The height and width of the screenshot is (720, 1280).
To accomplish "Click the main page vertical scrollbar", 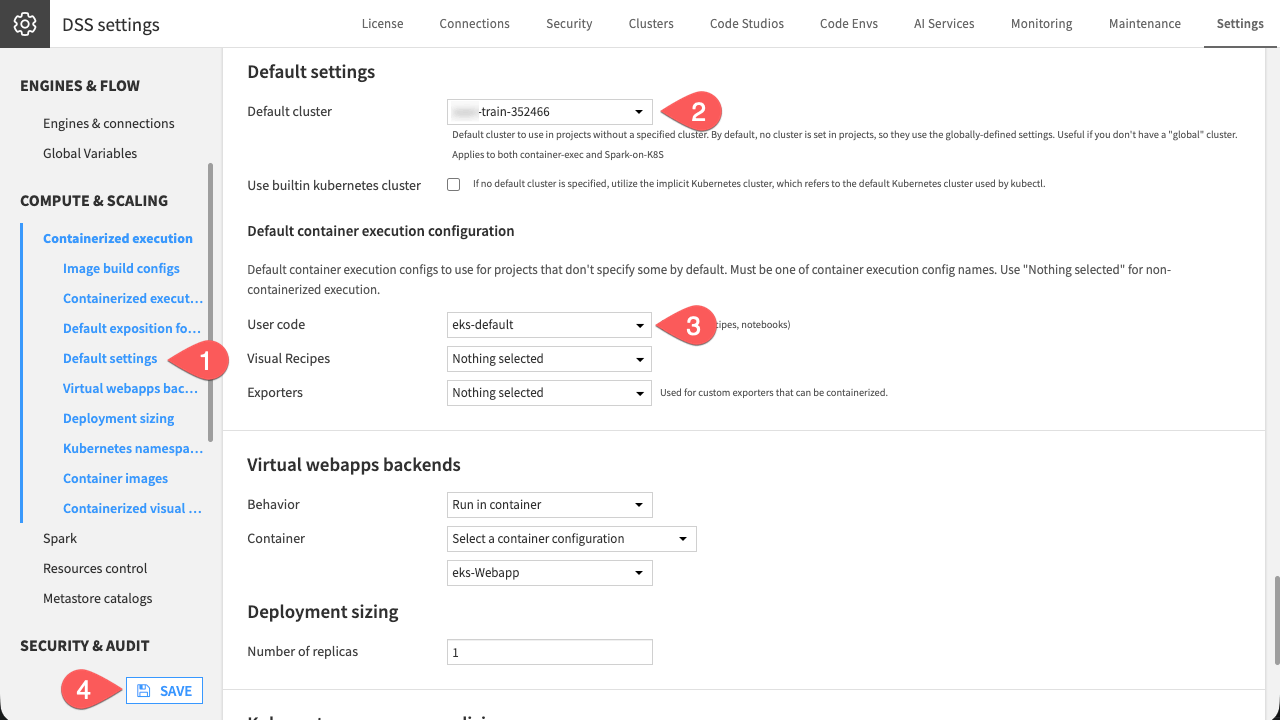I will pyautogui.click(x=1276, y=620).
